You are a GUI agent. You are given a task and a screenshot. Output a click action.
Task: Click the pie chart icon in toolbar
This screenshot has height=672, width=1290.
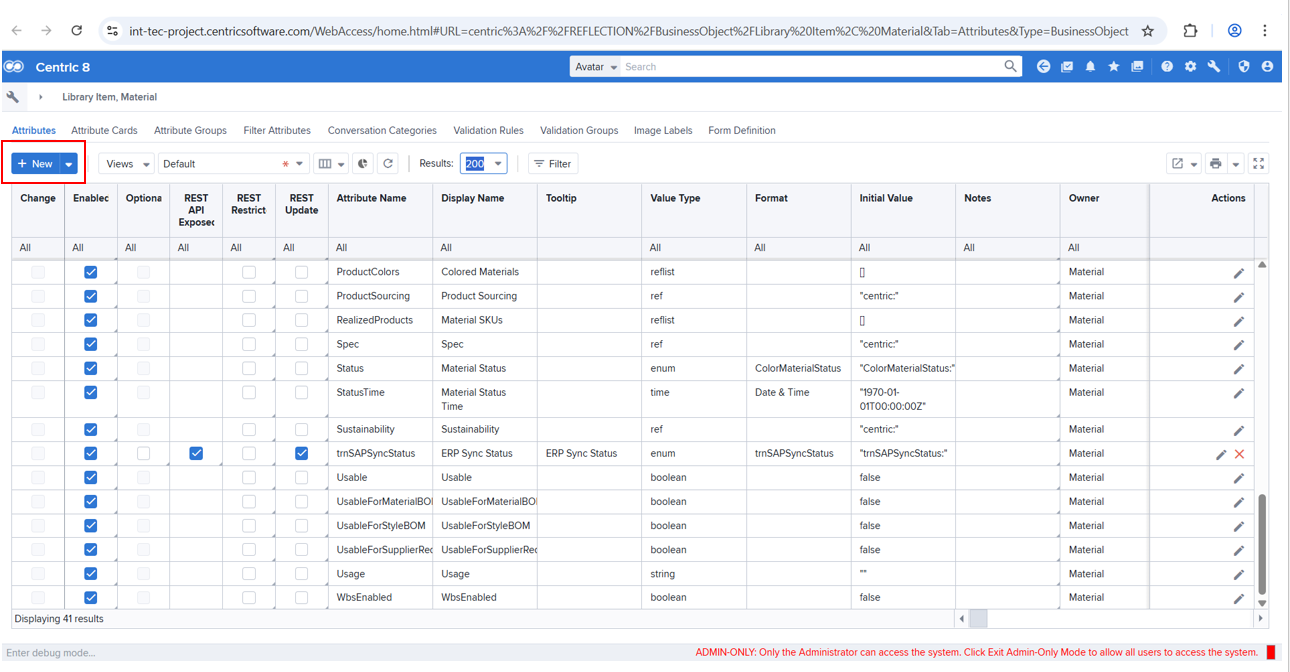(x=363, y=164)
